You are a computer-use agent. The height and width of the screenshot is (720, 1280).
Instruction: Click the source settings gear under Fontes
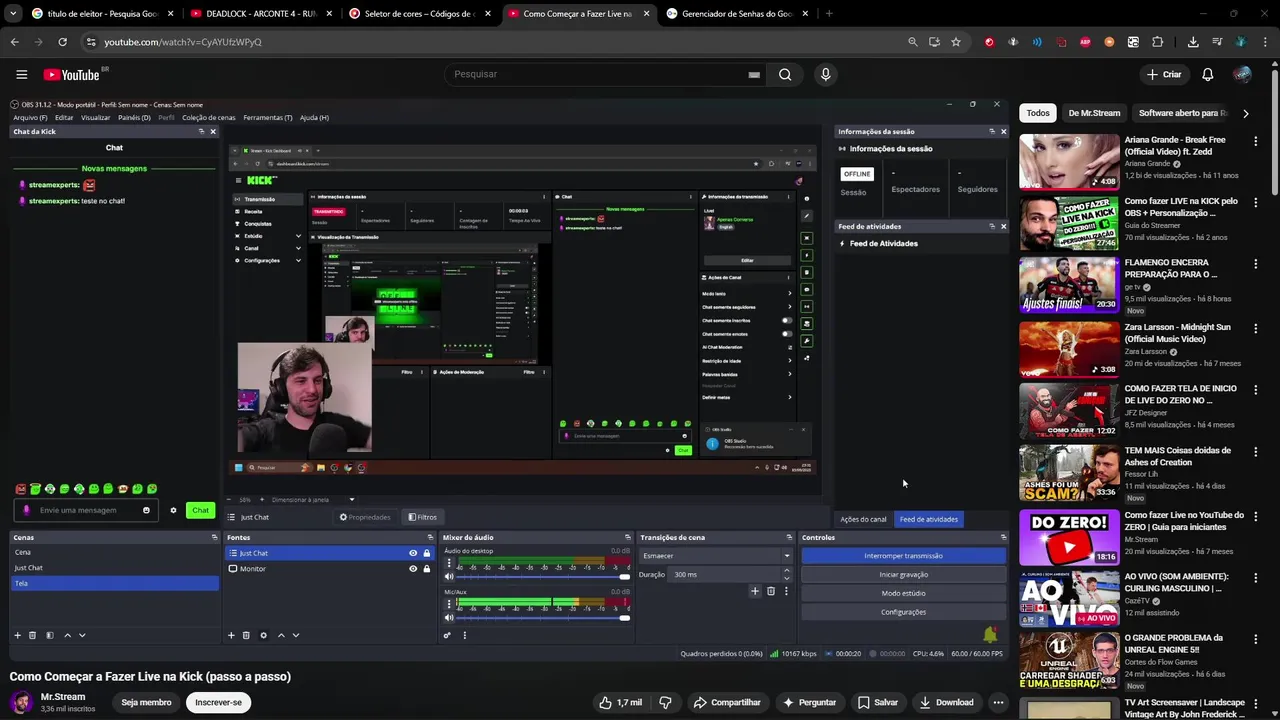[x=263, y=635]
